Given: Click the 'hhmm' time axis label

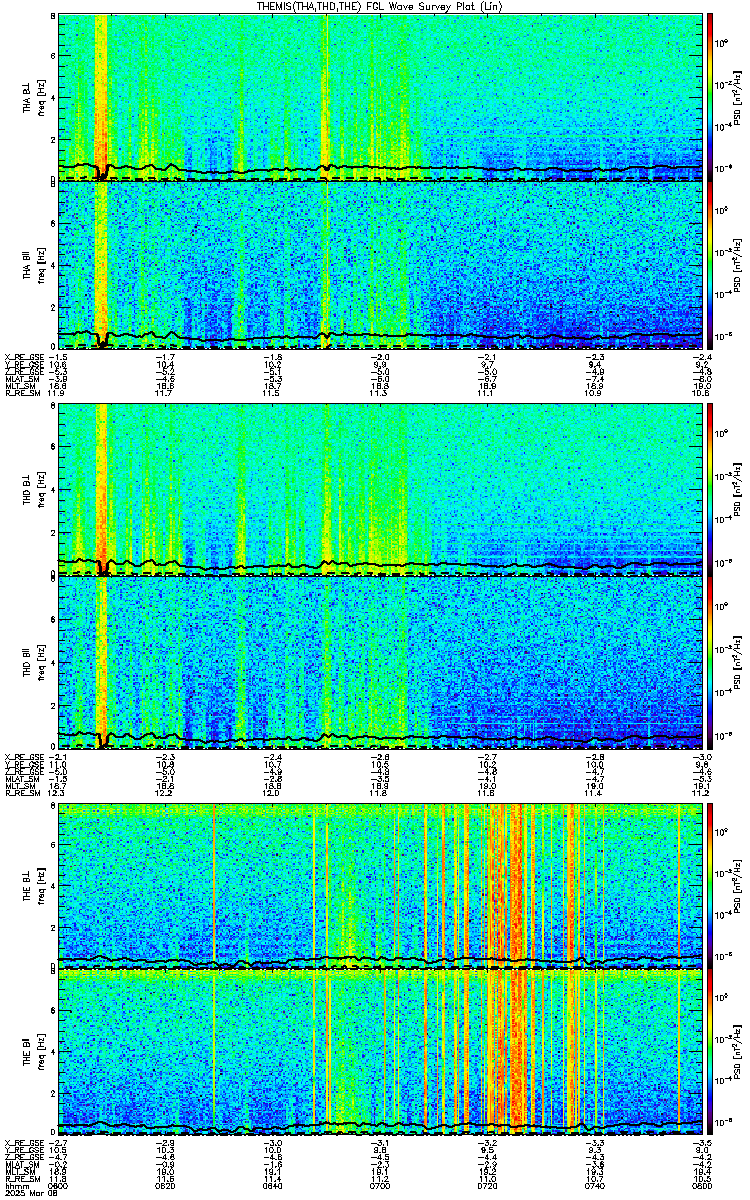Looking at the screenshot, I should 15,1186.
